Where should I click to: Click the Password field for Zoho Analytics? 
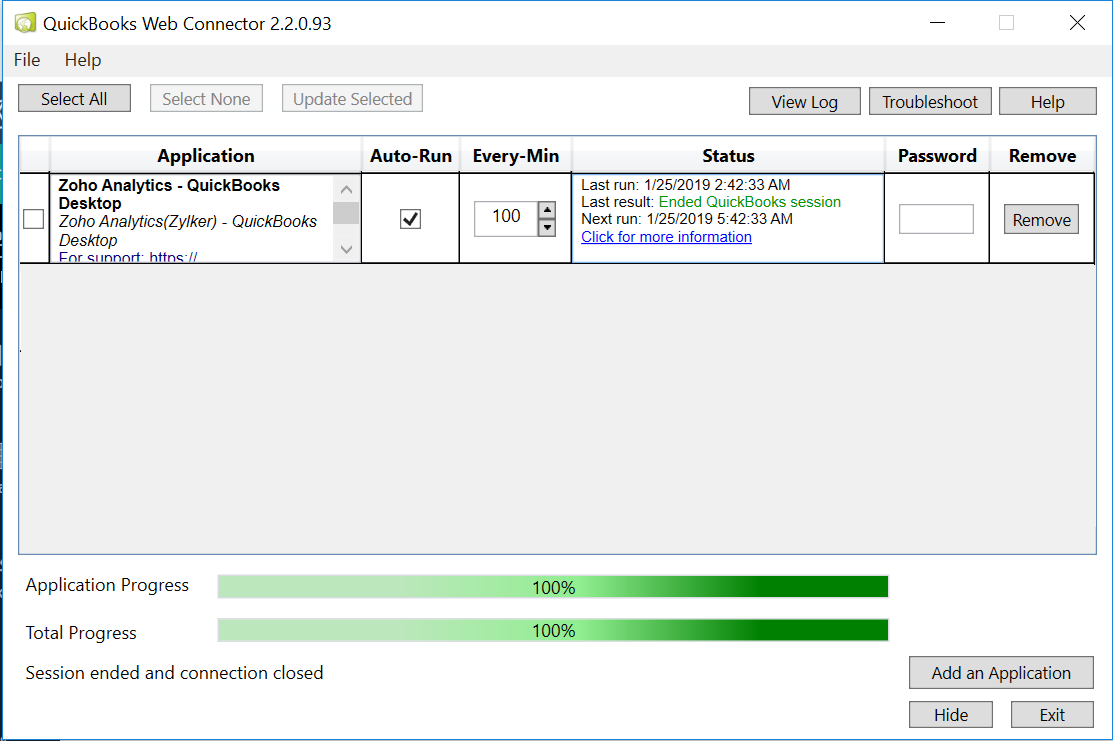(x=936, y=219)
